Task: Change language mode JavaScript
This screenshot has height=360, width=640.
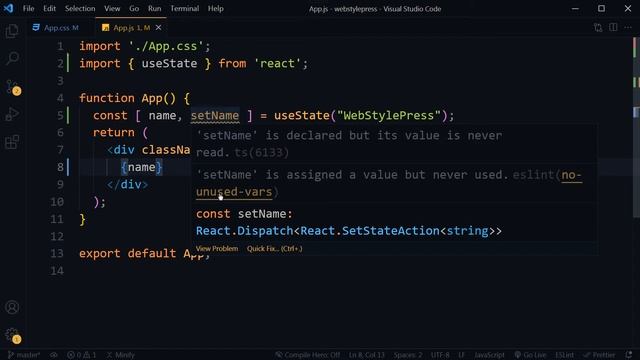Action: tap(489, 355)
